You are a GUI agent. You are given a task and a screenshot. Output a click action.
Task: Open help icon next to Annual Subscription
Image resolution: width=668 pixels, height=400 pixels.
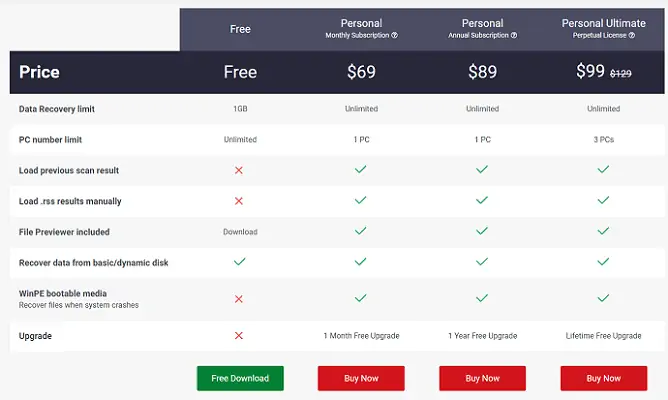point(514,35)
